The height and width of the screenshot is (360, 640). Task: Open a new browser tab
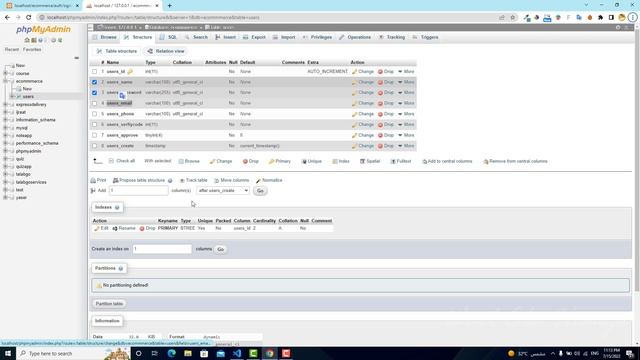(x=169, y=6)
